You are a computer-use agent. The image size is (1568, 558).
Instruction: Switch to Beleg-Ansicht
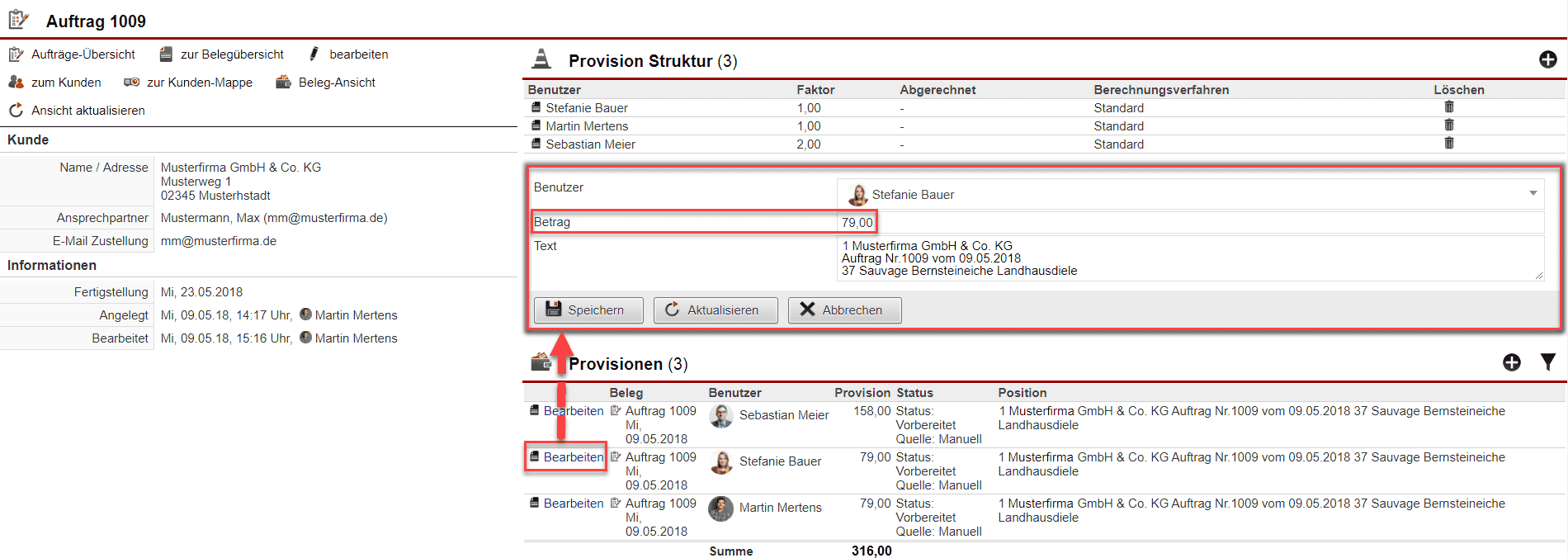click(x=337, y=83)
